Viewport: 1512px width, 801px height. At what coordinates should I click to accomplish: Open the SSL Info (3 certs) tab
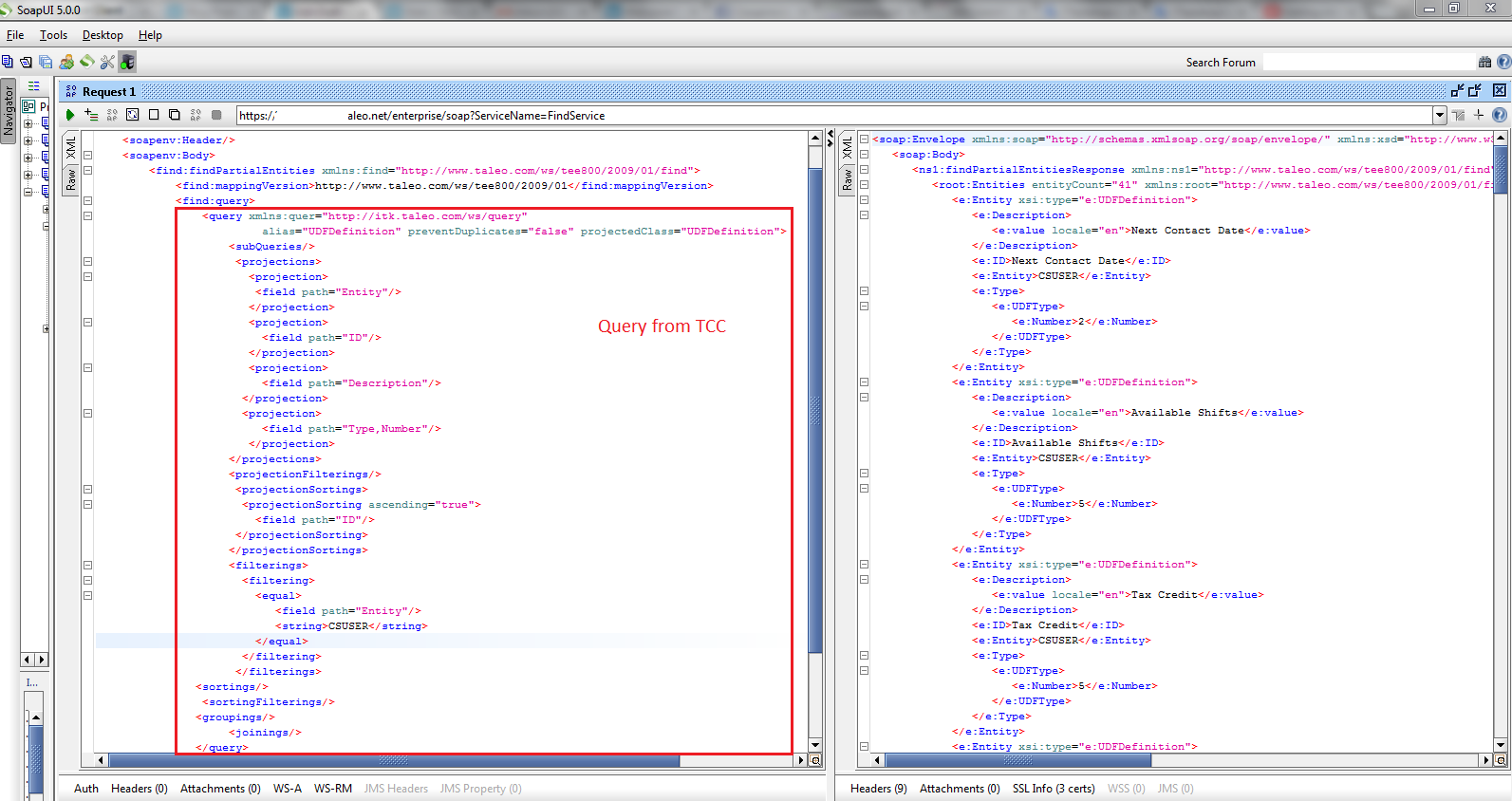[1053, 789]
